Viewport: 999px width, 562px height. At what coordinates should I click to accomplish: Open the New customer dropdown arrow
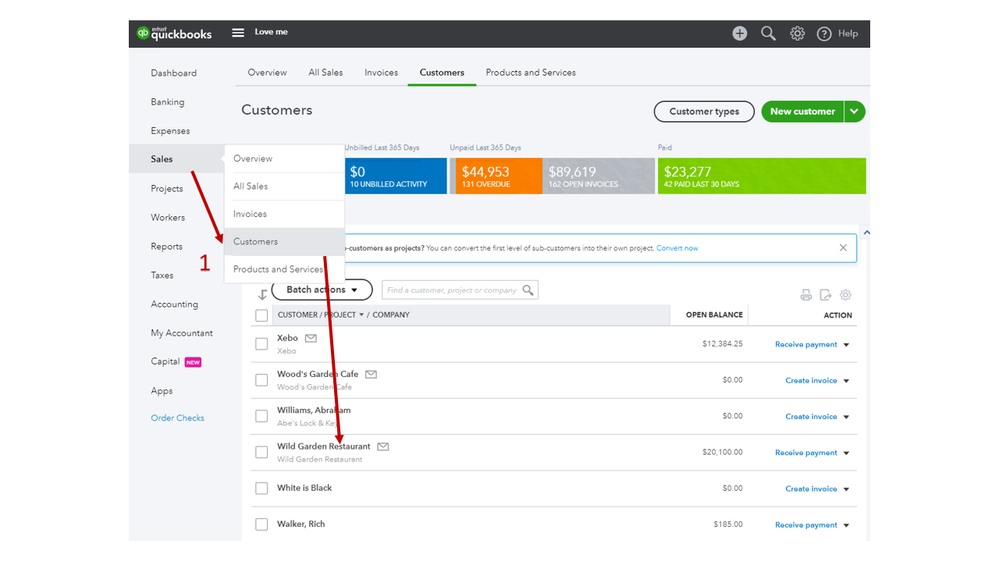[x=854, y=112]
